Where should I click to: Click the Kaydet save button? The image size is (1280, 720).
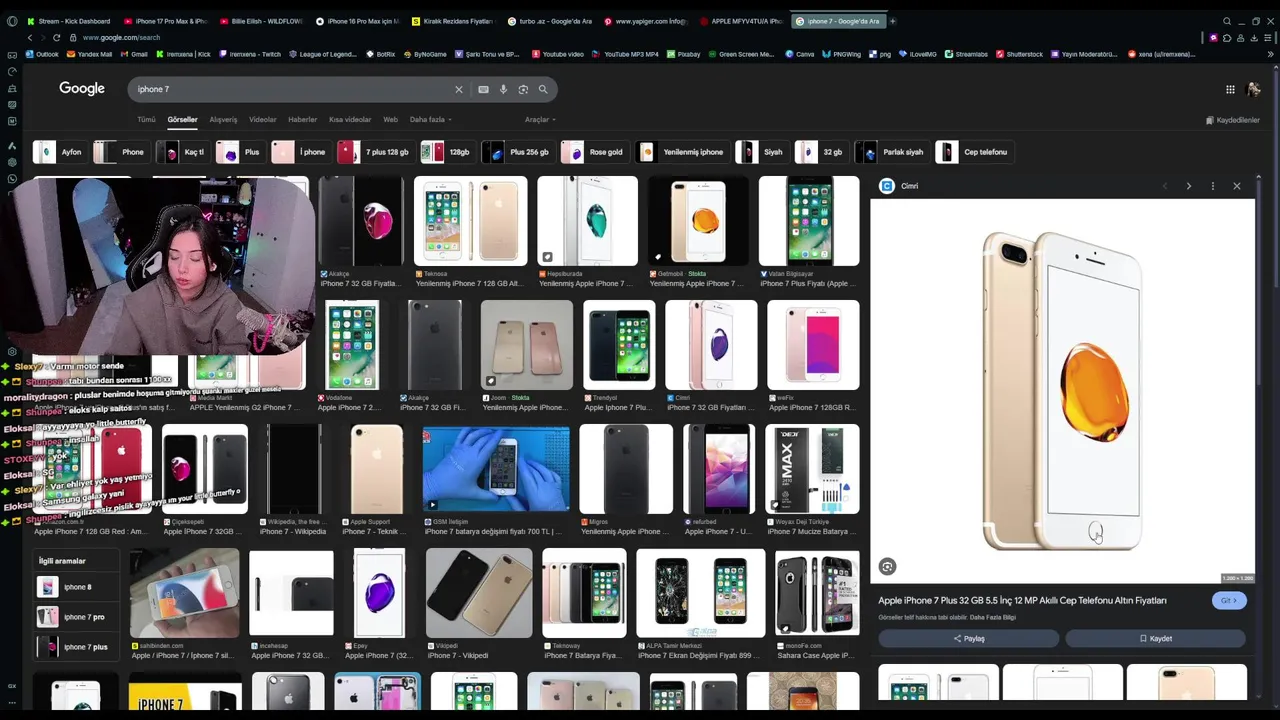point(1155,639)
